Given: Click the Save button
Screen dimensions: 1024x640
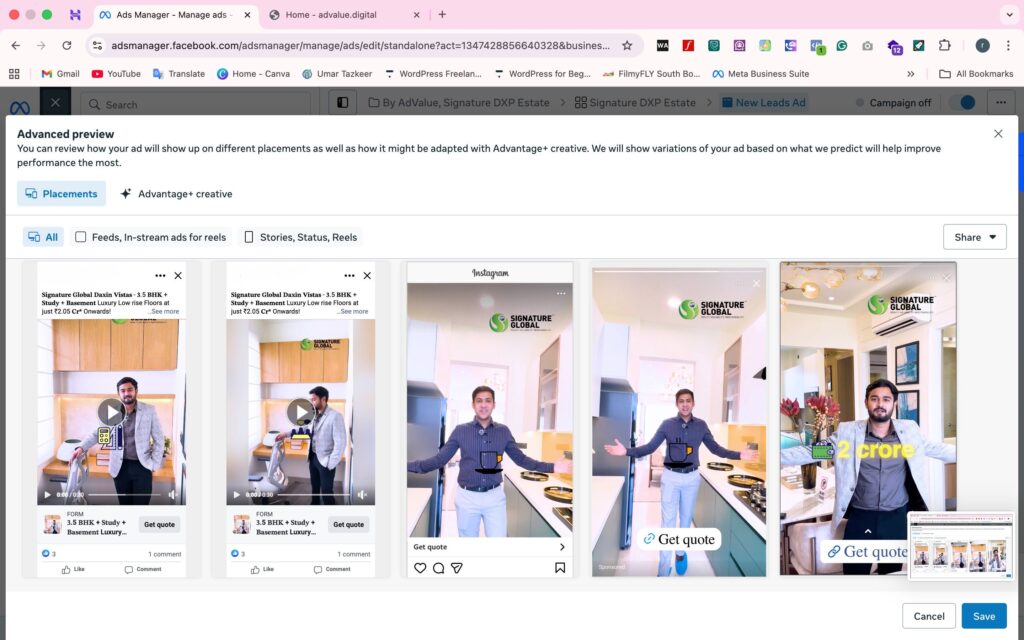Looking at the screenshot, I should [x=983, y=616].
